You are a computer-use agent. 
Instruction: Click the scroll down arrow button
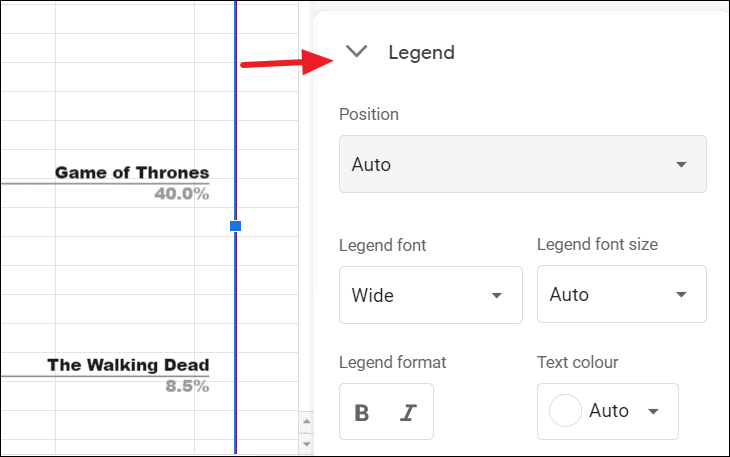click(306, 444)
